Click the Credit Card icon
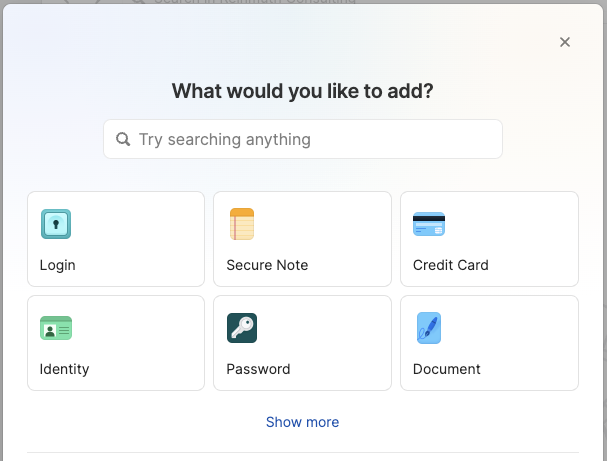Screen dimensions: 607x461 429,224
